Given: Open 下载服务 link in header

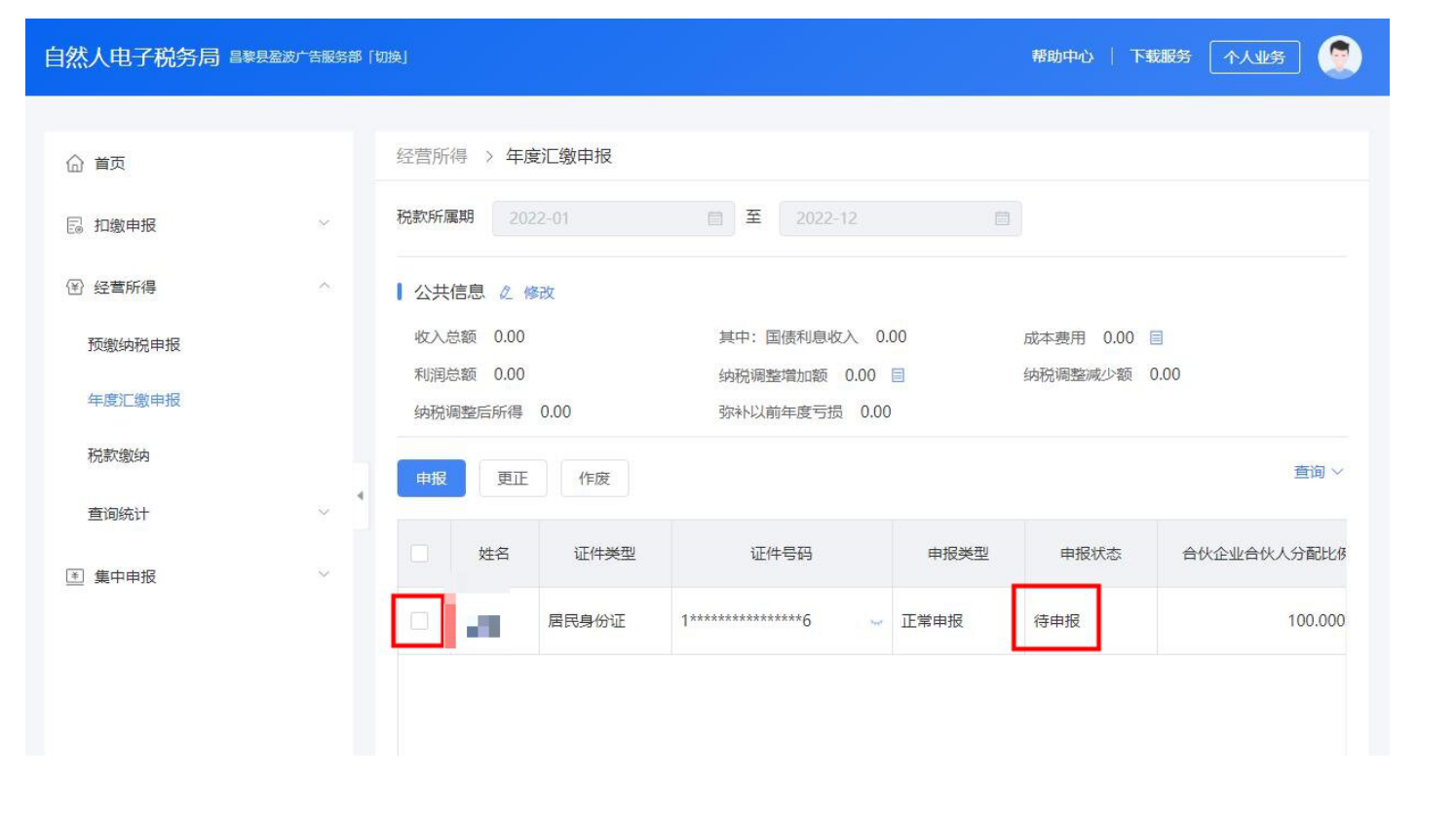Looking at the screenshot, I should [1161, 57].
